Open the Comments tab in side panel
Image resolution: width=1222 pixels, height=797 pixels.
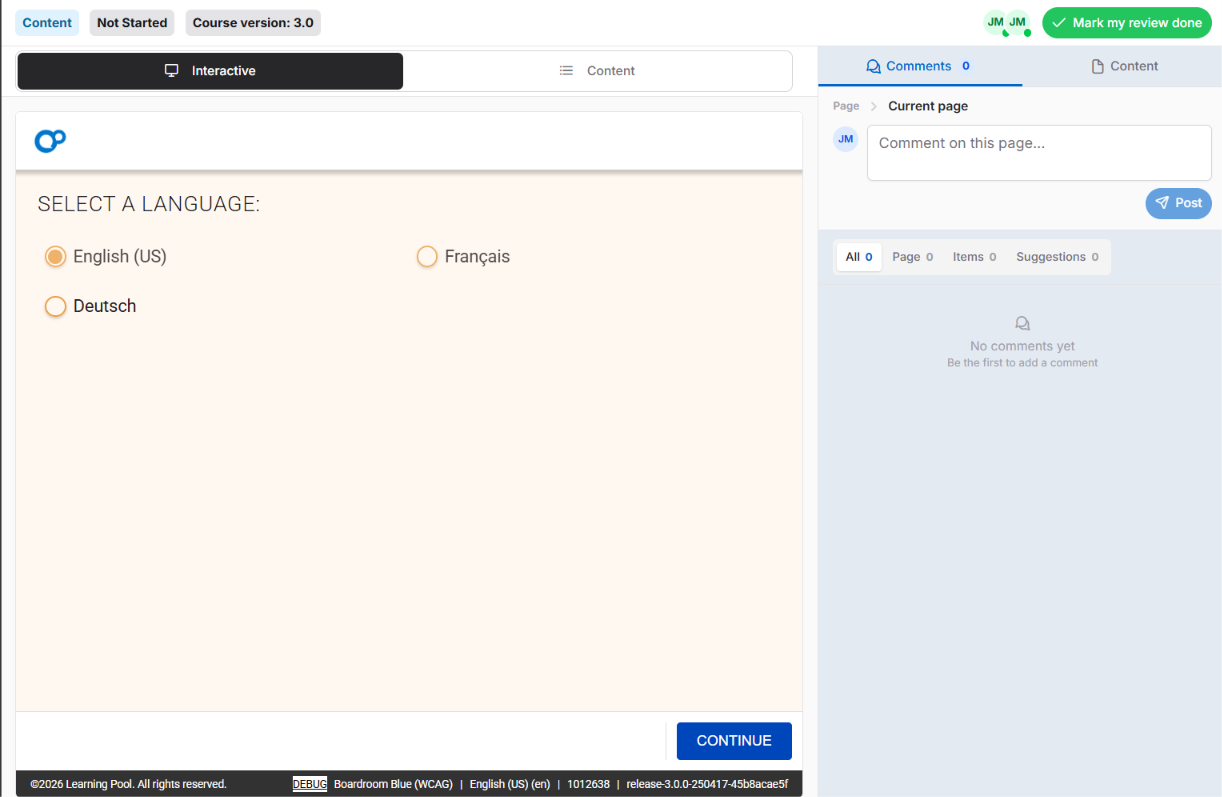click(919, 66)
